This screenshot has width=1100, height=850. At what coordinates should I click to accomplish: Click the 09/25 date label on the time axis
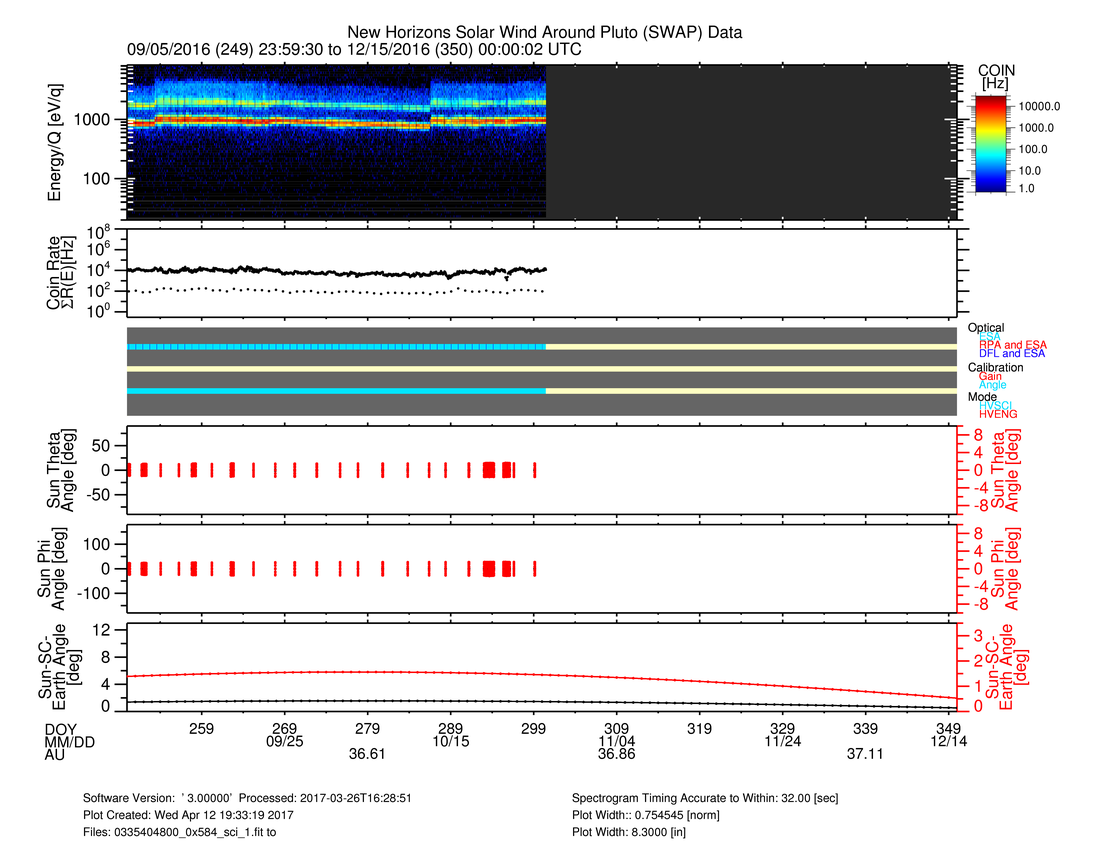point(285,742)
